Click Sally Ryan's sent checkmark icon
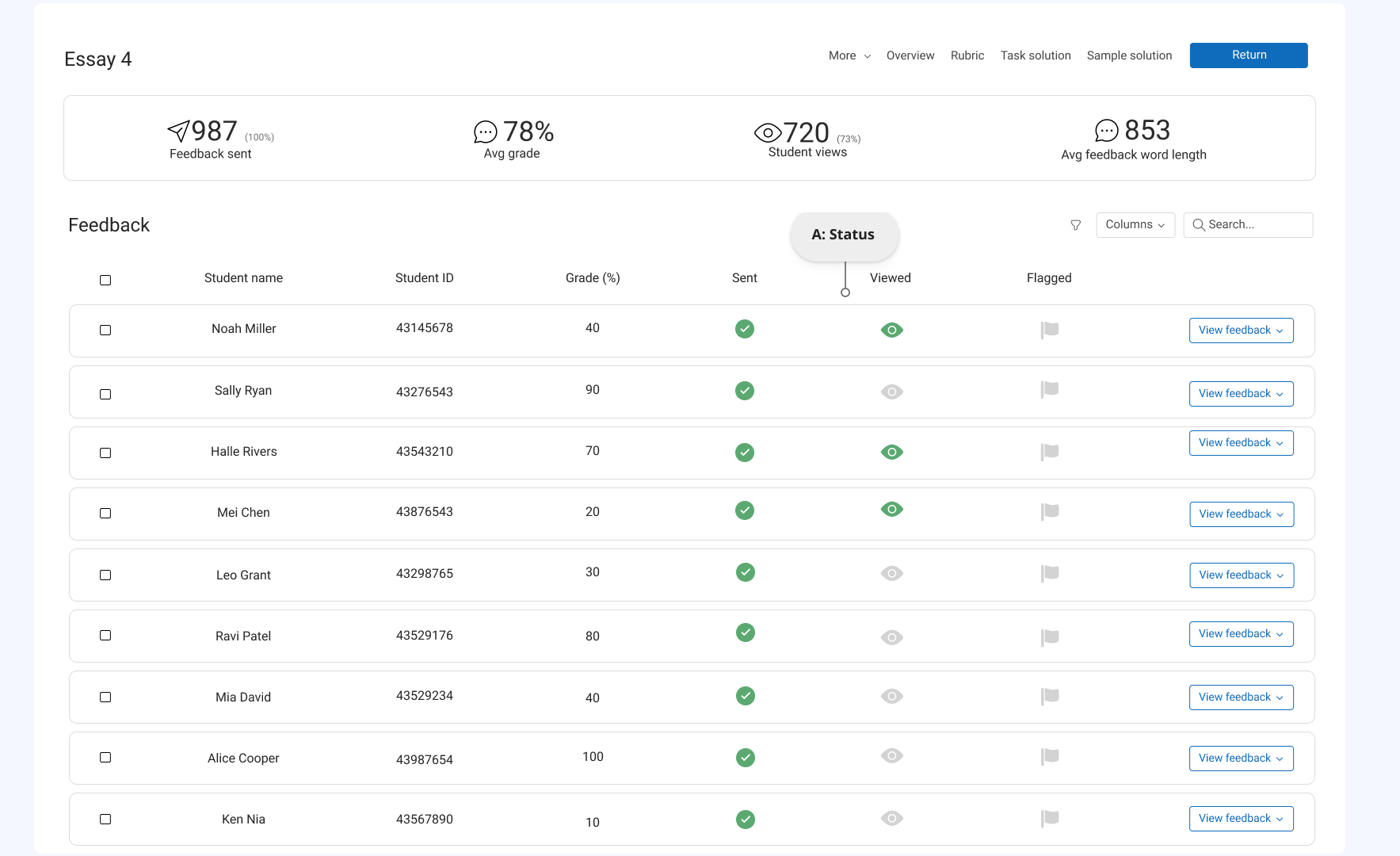 click(745, 391)
